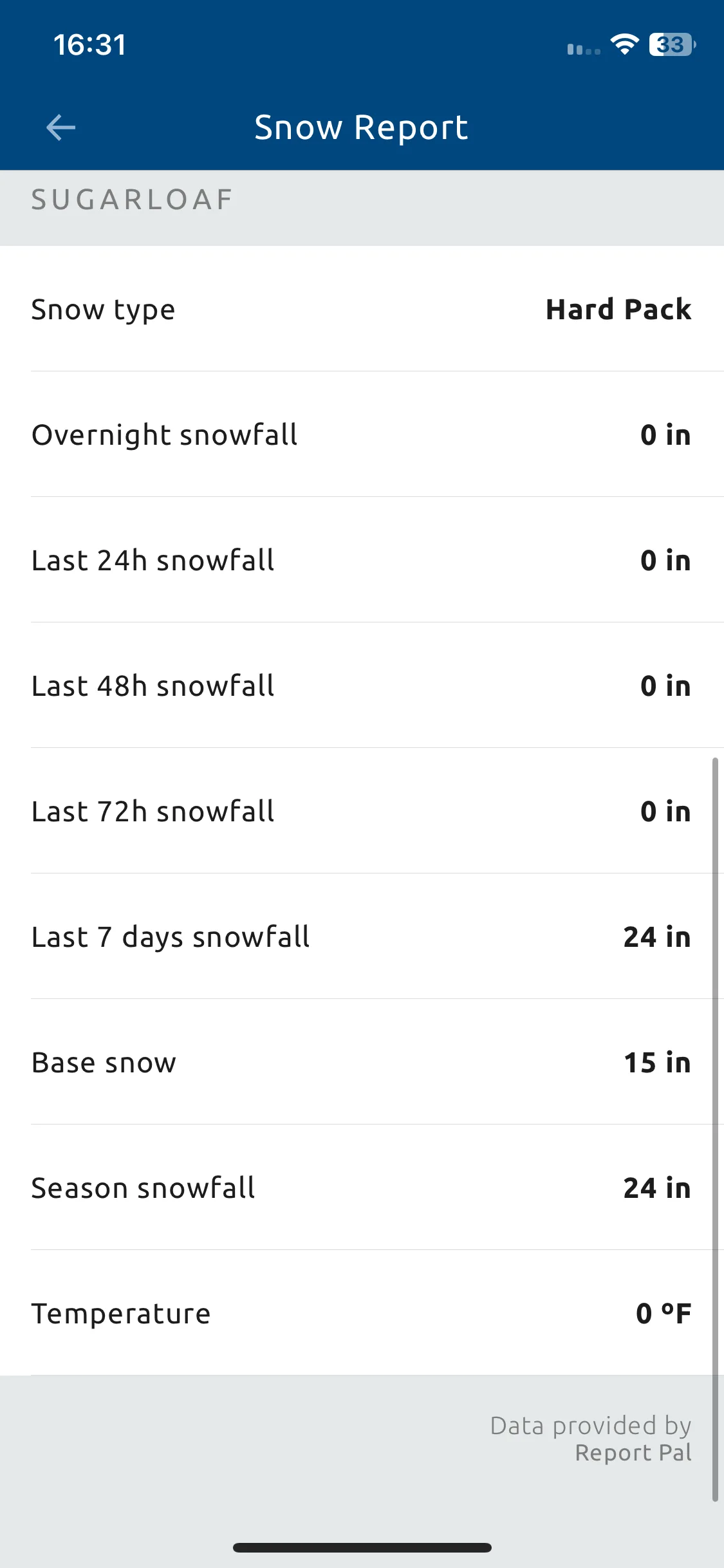Screen dimensions: 724x1568
Task: Select the Last 48h snowfall row
Action: click(362, 686)
